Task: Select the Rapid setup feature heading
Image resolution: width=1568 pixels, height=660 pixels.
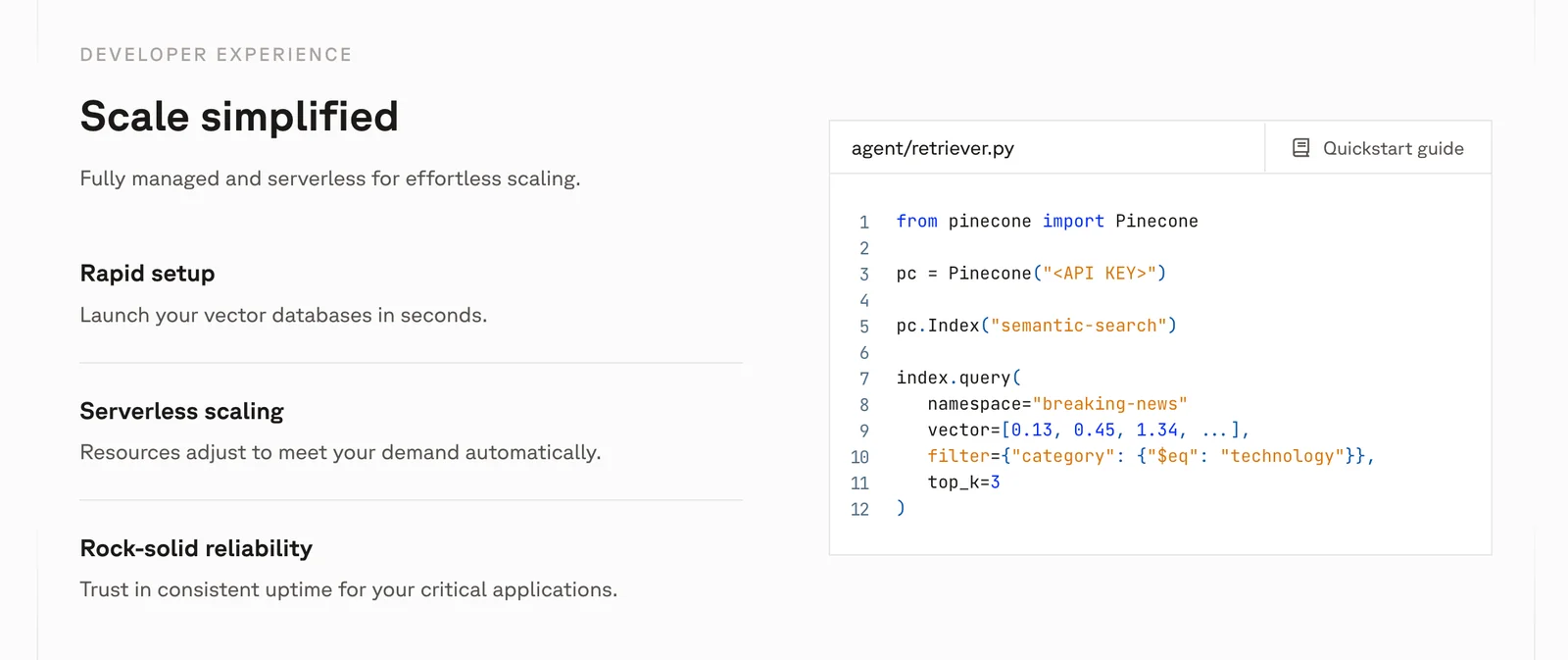Action: point(147,274)
